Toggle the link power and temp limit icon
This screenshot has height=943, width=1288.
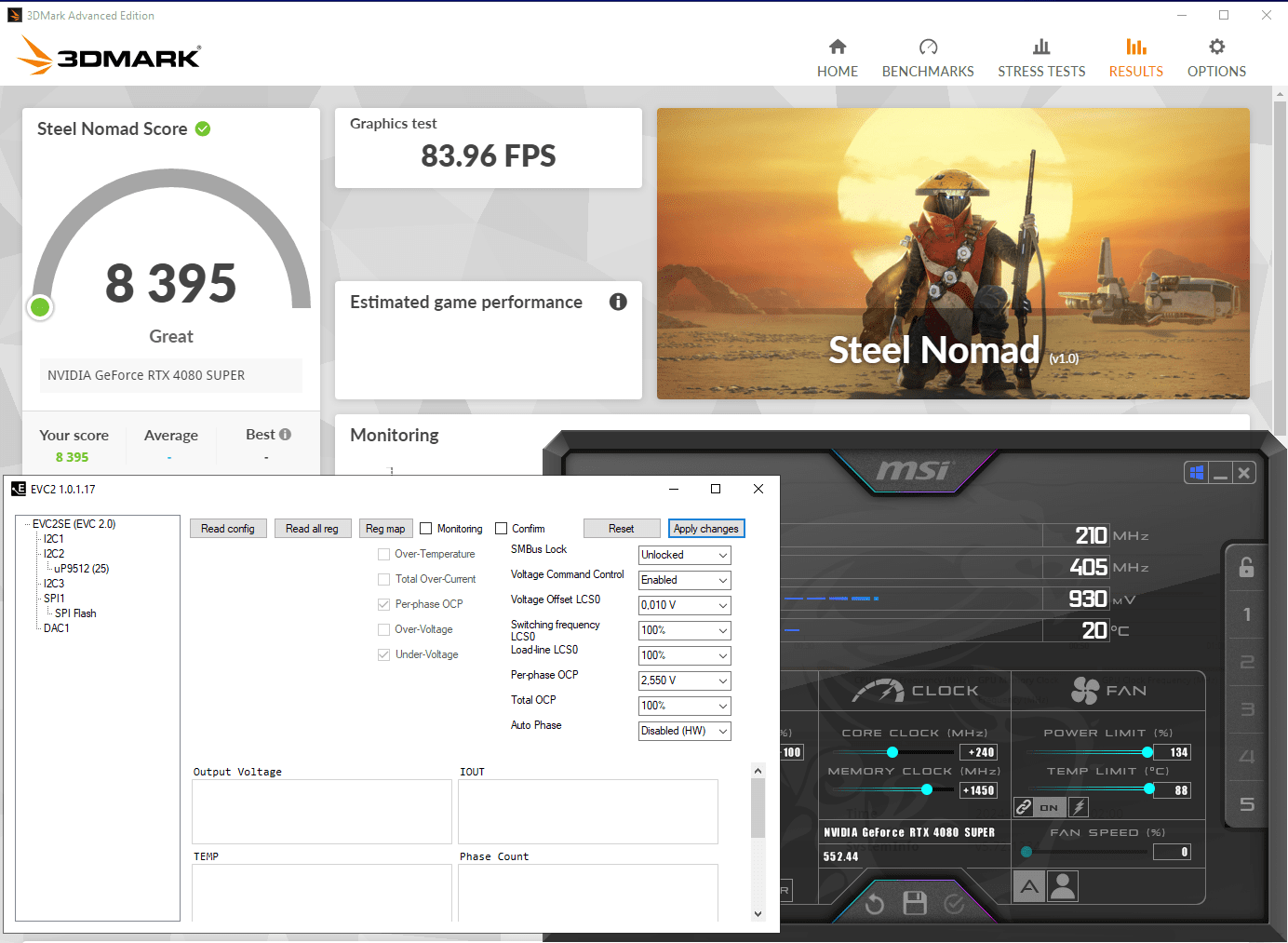click(x=1024, y=807)
